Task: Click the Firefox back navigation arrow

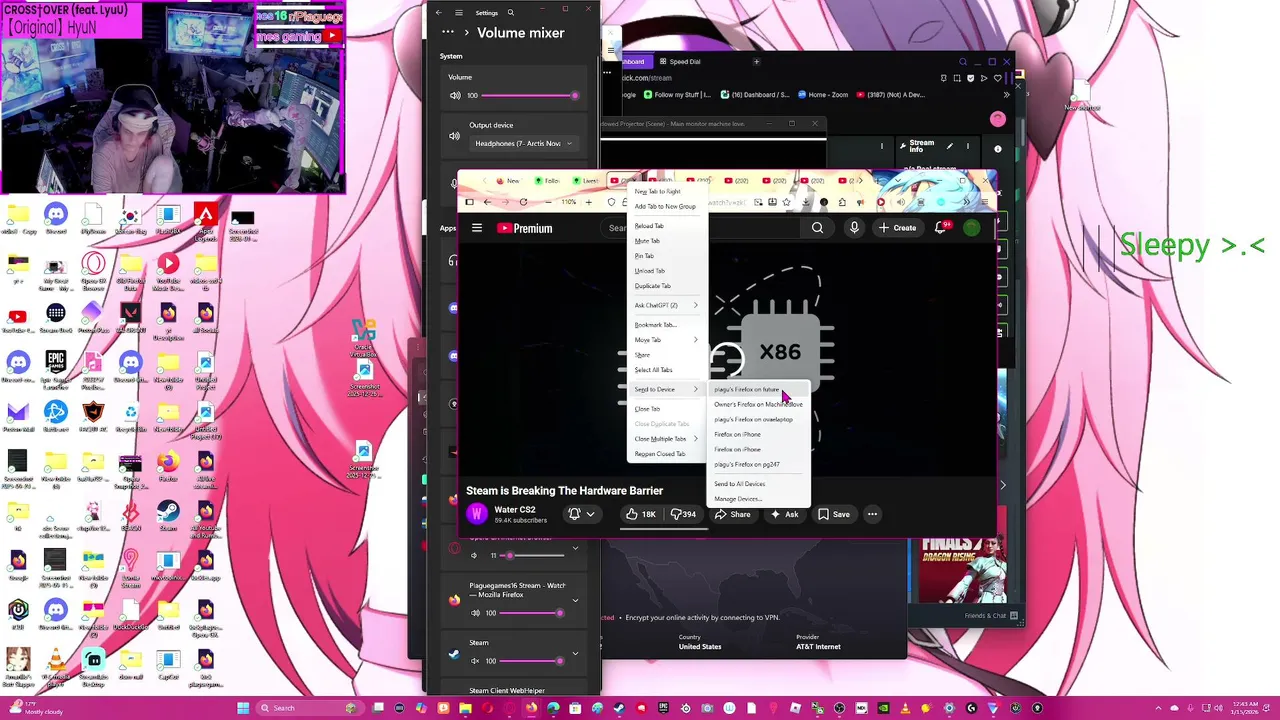Action: [x=487, y=202]
